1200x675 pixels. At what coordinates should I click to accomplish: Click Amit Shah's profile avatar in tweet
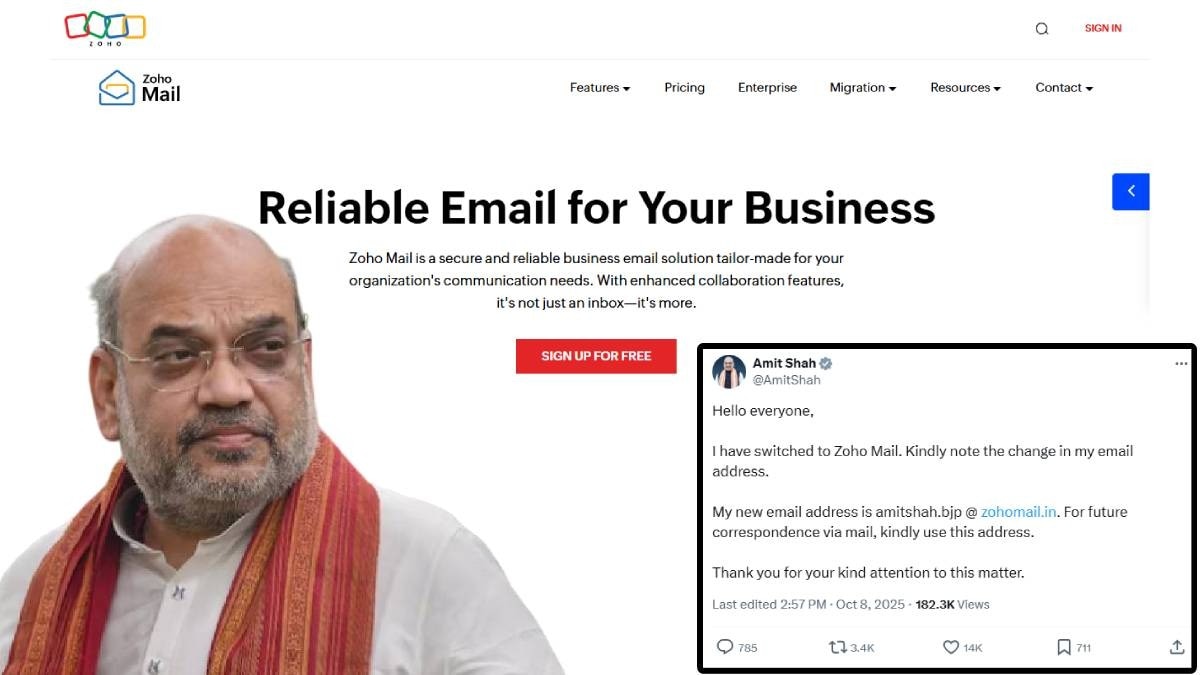tap(729, 371)
